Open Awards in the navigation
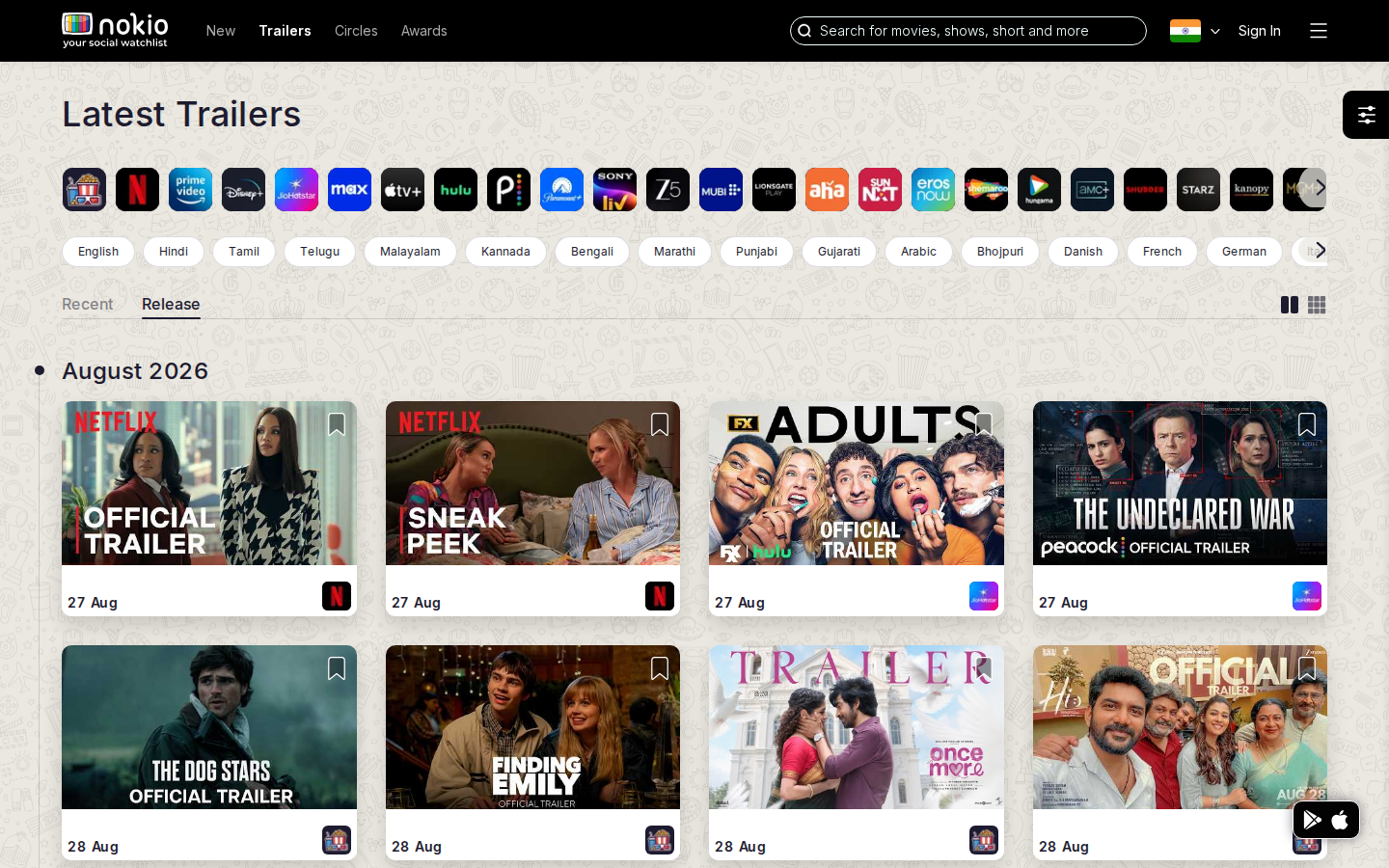This screenshot has height=868, width=1389. 424,31
